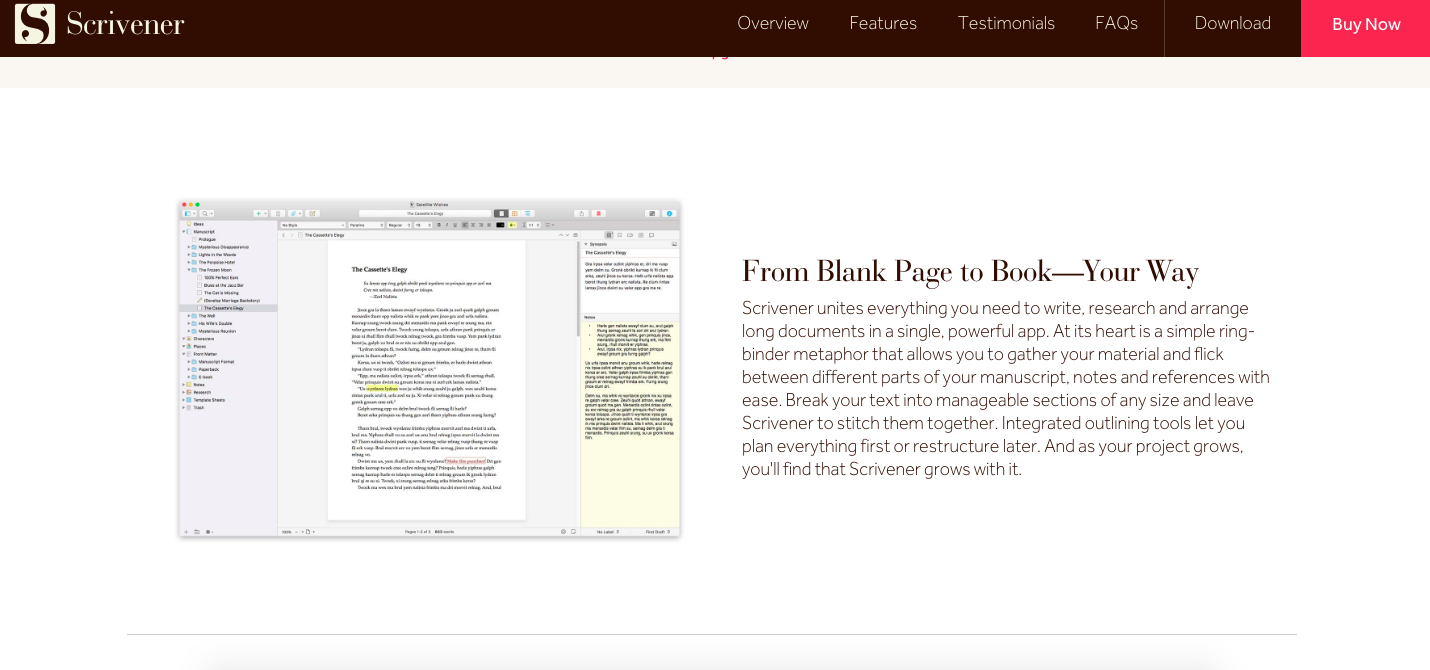Viewport: 1430px width, 670px height.
Task: Open the 'No Style' dropdown in format bar
Action: [x=313, y=225]
